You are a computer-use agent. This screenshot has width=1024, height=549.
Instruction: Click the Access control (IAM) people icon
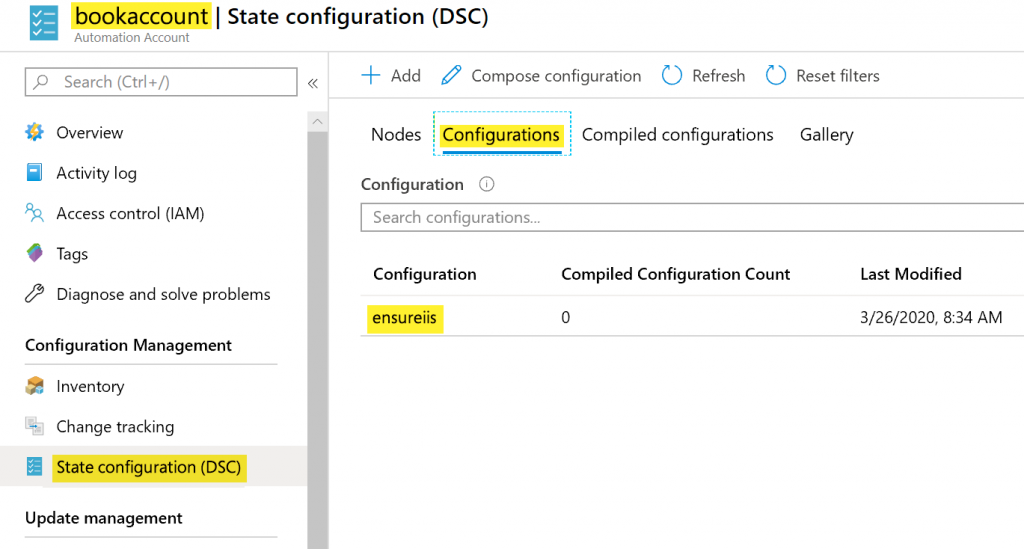(x=35, y=213)
